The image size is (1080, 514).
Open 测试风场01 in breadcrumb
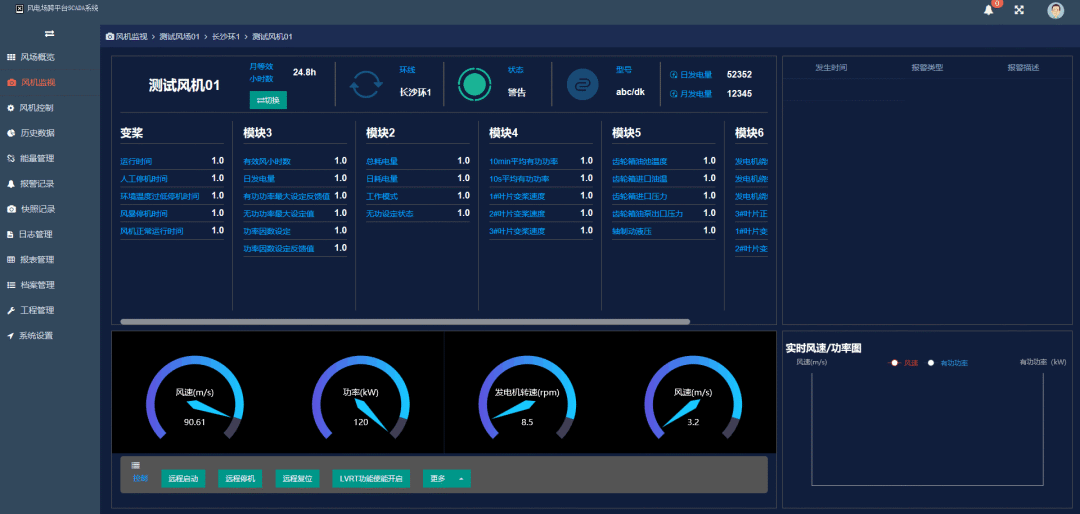pyautogui.click(x=179, y=37)
